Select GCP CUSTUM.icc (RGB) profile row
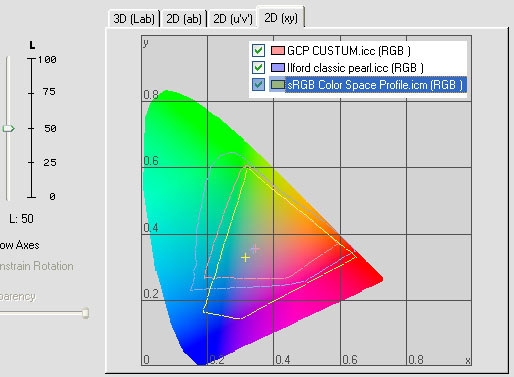This screenshot has width=514, height=377. [349, 51]
